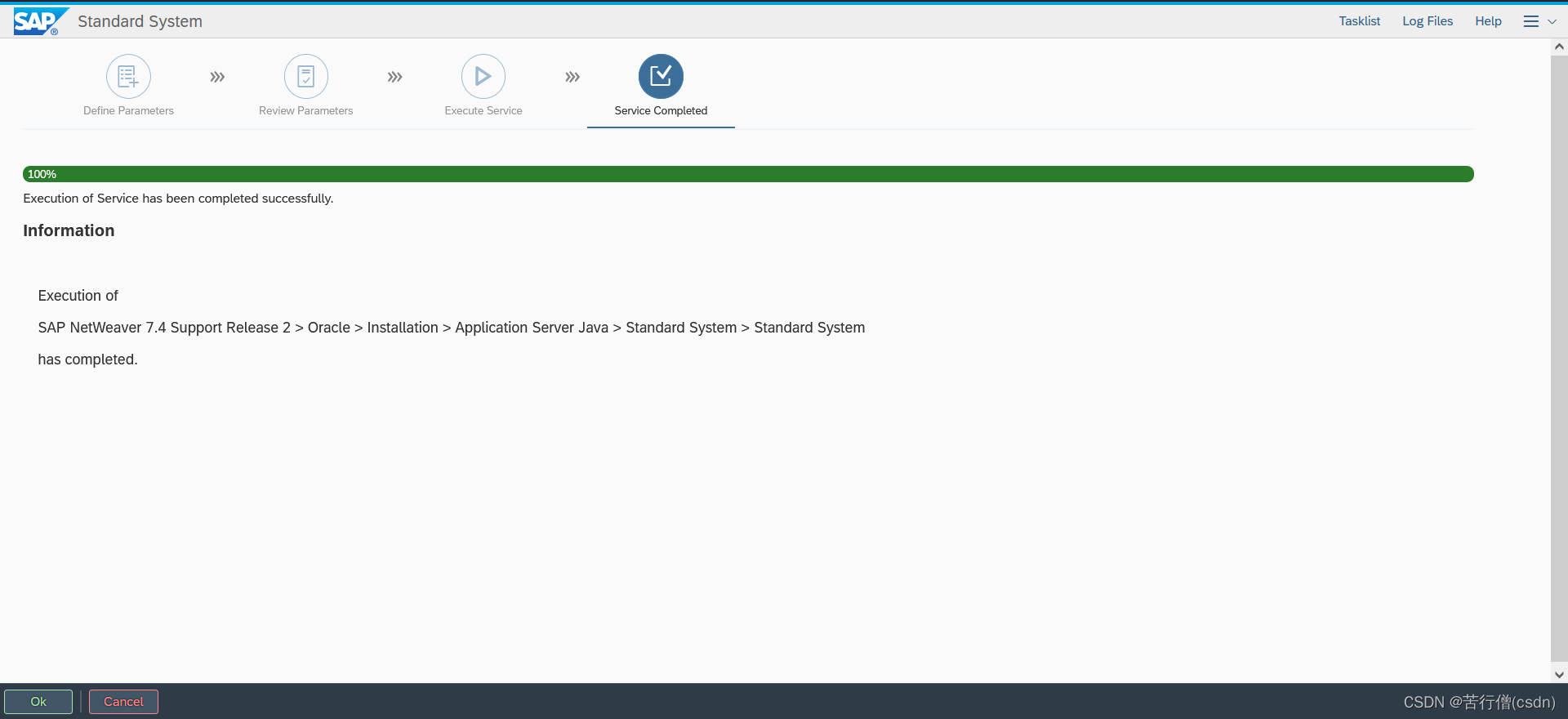Click the SAP logo
1568x719 pixels.
(x=41, y=21)
